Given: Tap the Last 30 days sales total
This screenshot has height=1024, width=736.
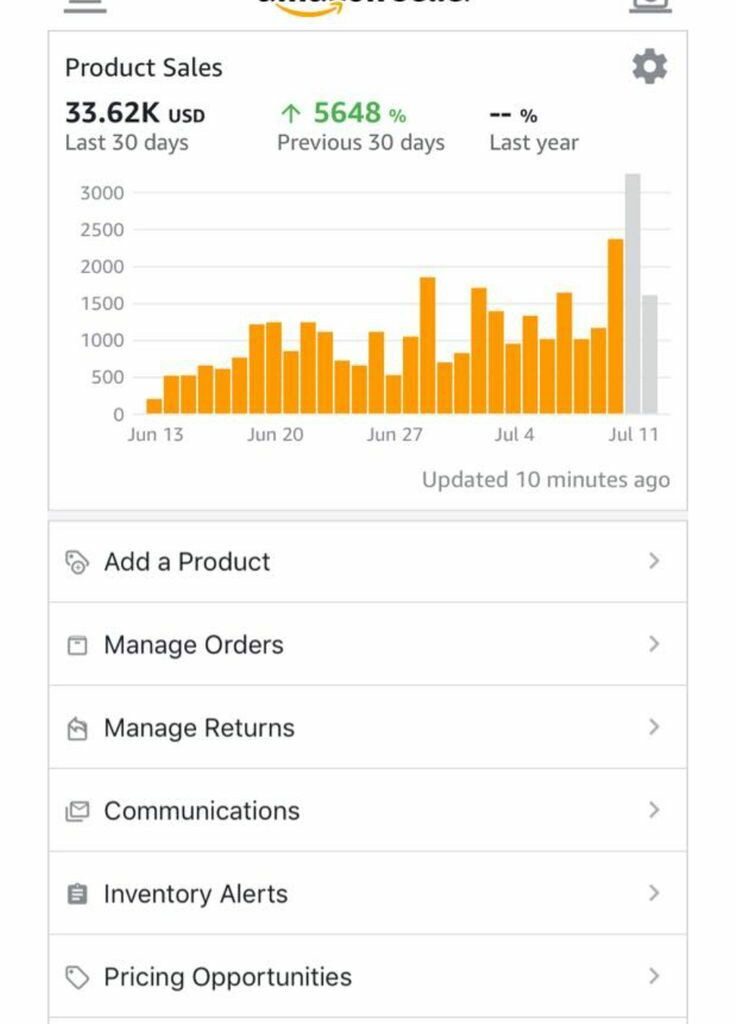Looking at the screenshot, I should coord(135,127).
